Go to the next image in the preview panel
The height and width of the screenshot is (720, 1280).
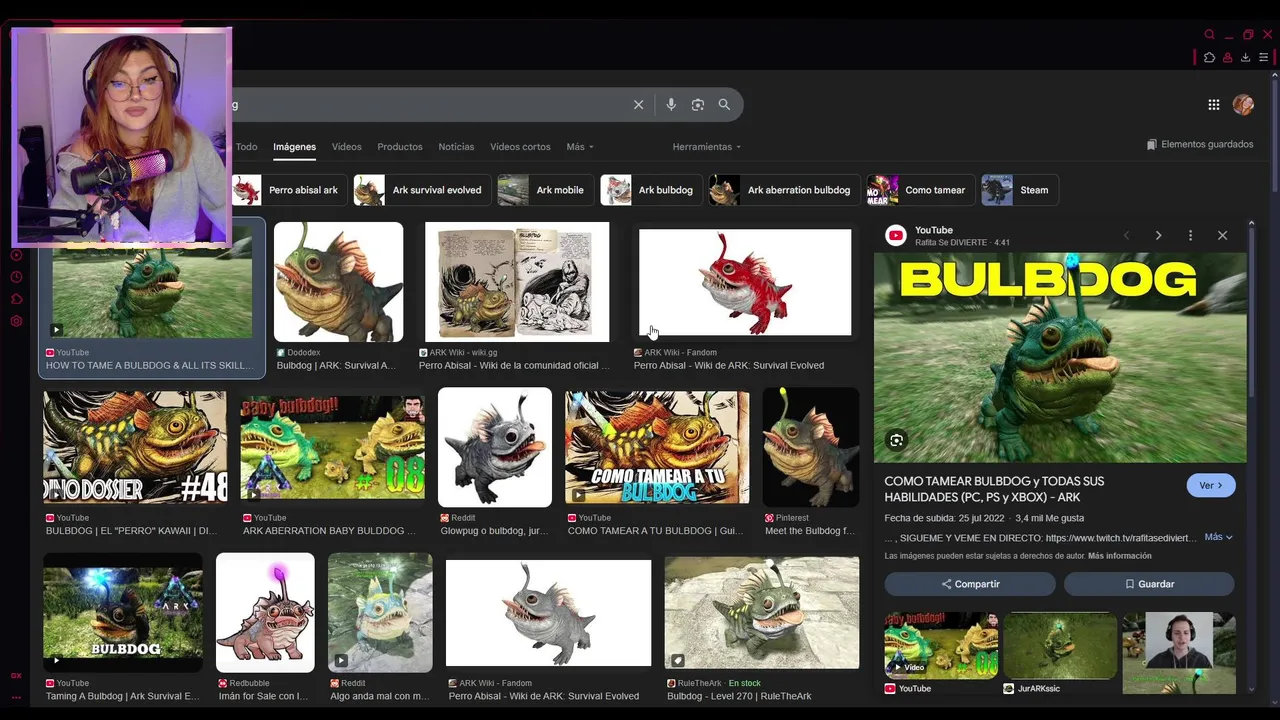1158,236
